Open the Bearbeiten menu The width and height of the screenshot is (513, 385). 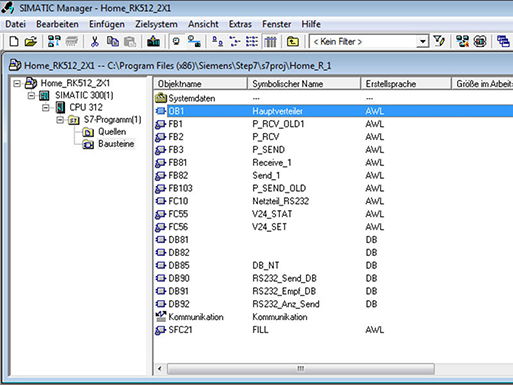coord(57,24)
